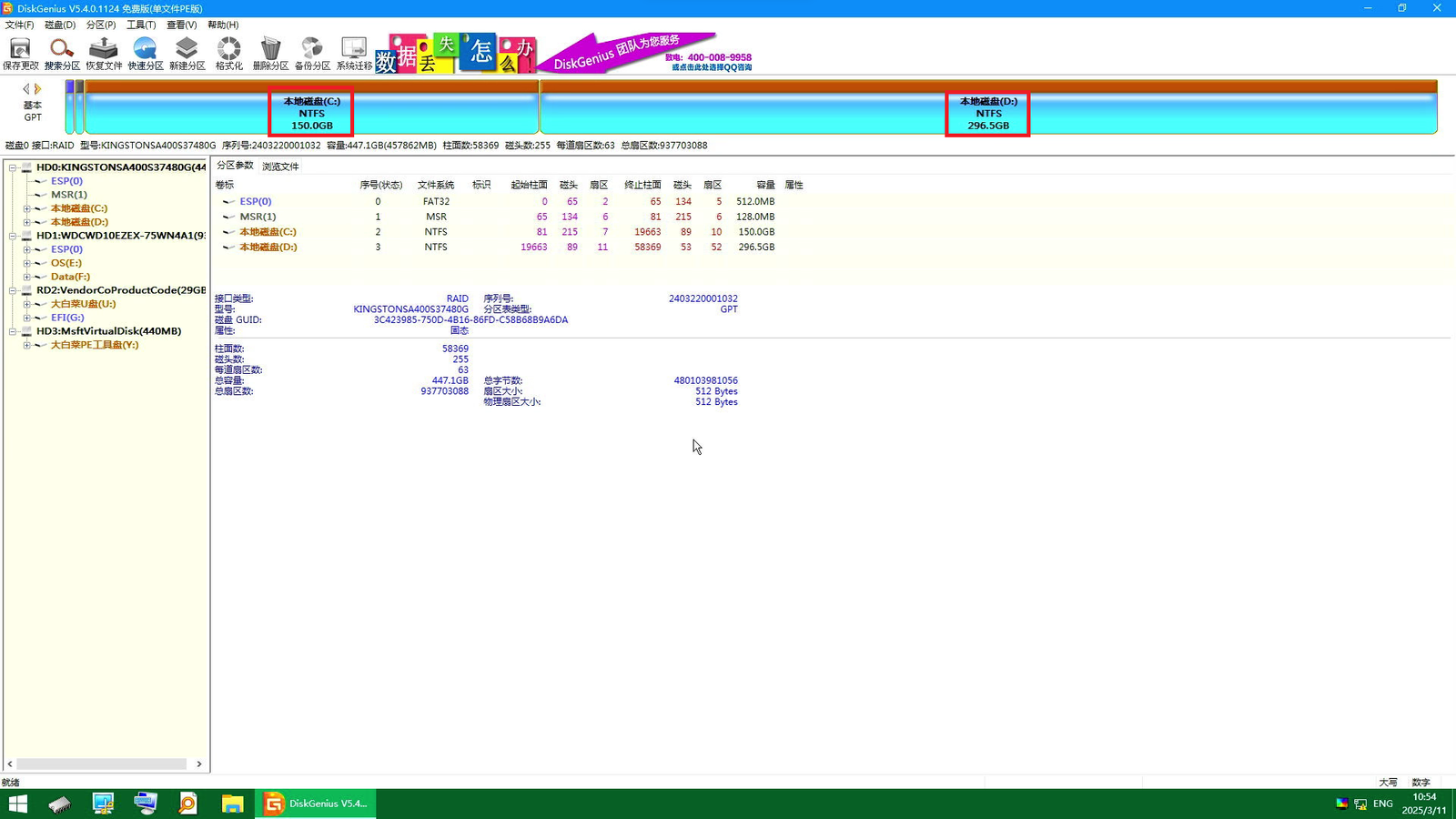Expand the 本地磁盘(D:) node in the tree

click(x=26, y=222)
